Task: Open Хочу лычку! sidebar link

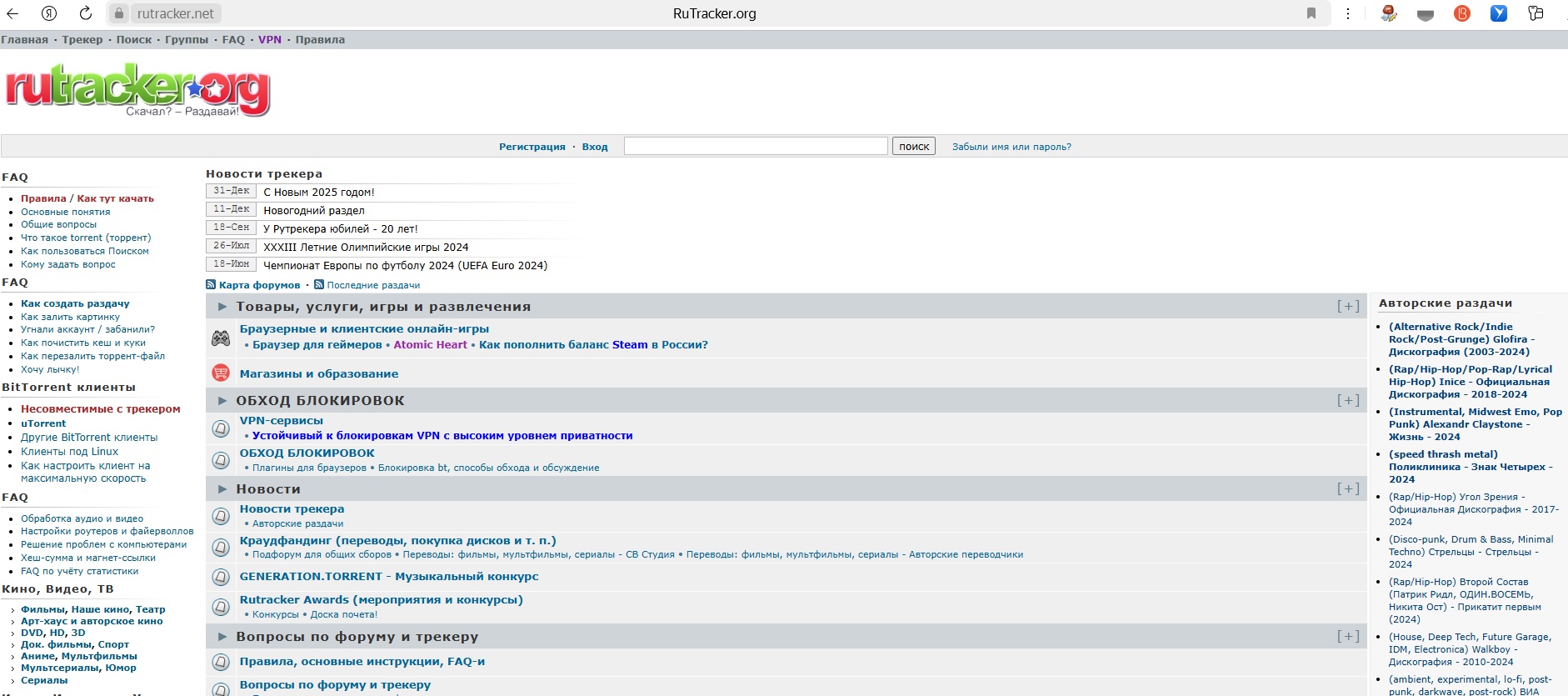Action: [x=50, y=369]
